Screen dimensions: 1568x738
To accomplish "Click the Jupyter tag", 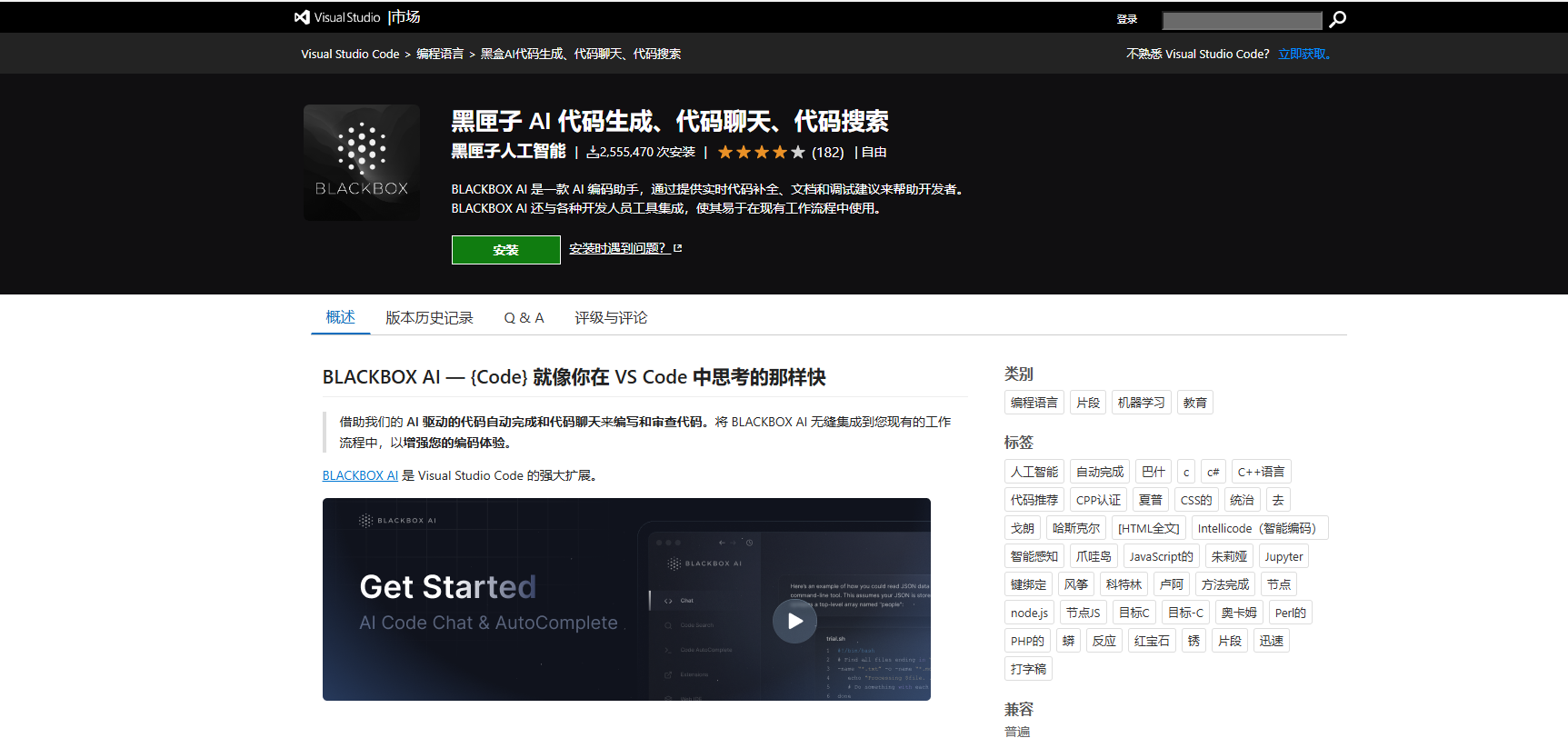I will point(1283,556).
